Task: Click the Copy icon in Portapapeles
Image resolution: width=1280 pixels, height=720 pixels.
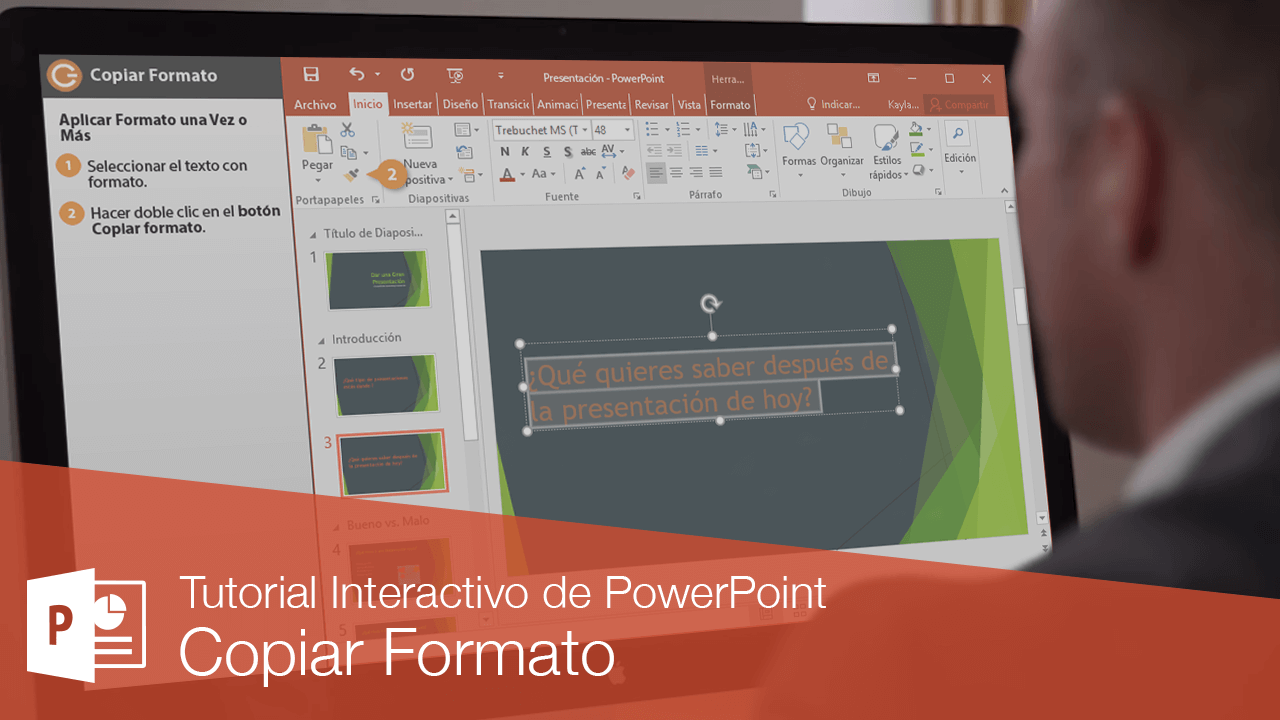Action: coord(348,153)
